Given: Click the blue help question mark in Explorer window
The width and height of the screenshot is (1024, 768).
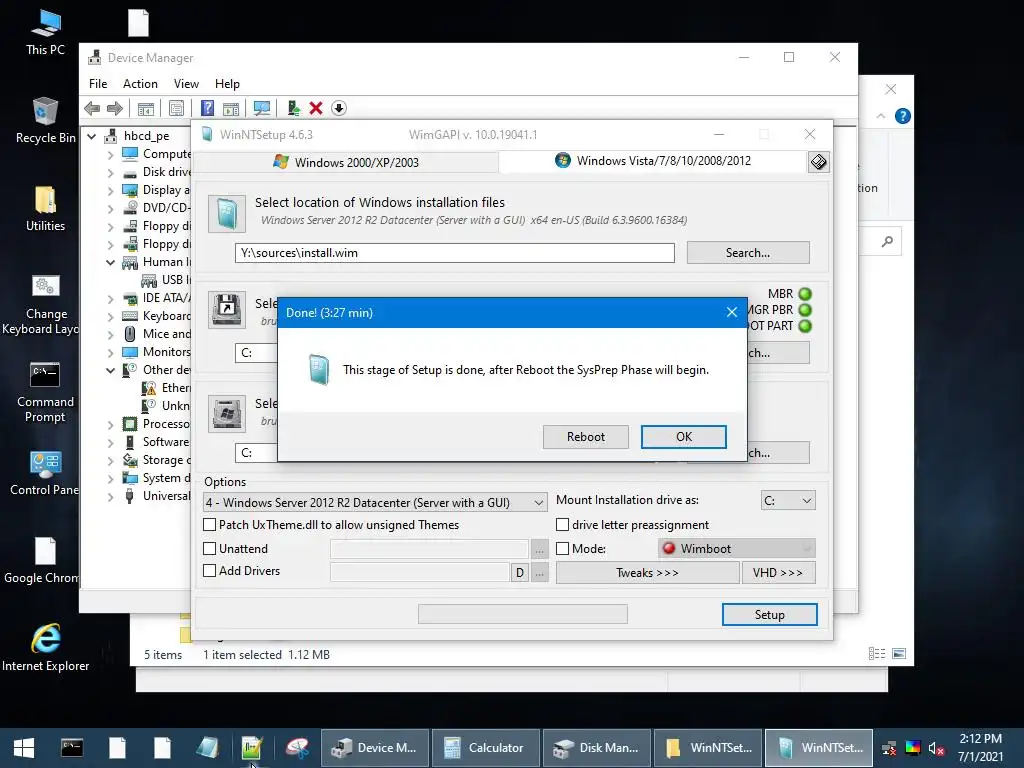Looking at the screenshot, I should [x=903, y=116].
